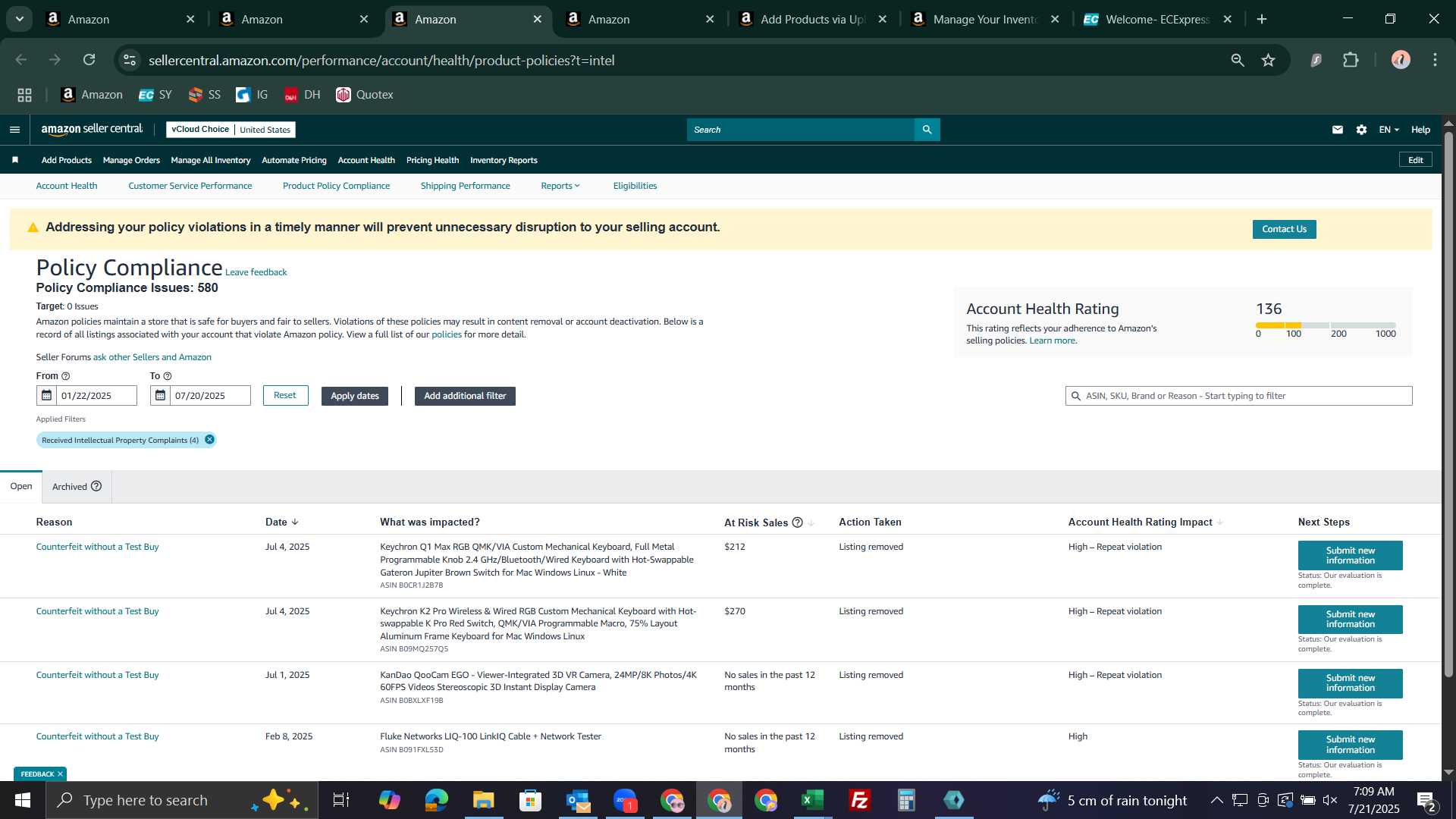Screen dimensions: 1456x819
Task: Click the browser zoom magnifier icon
Action: (x=1238, y=60)
